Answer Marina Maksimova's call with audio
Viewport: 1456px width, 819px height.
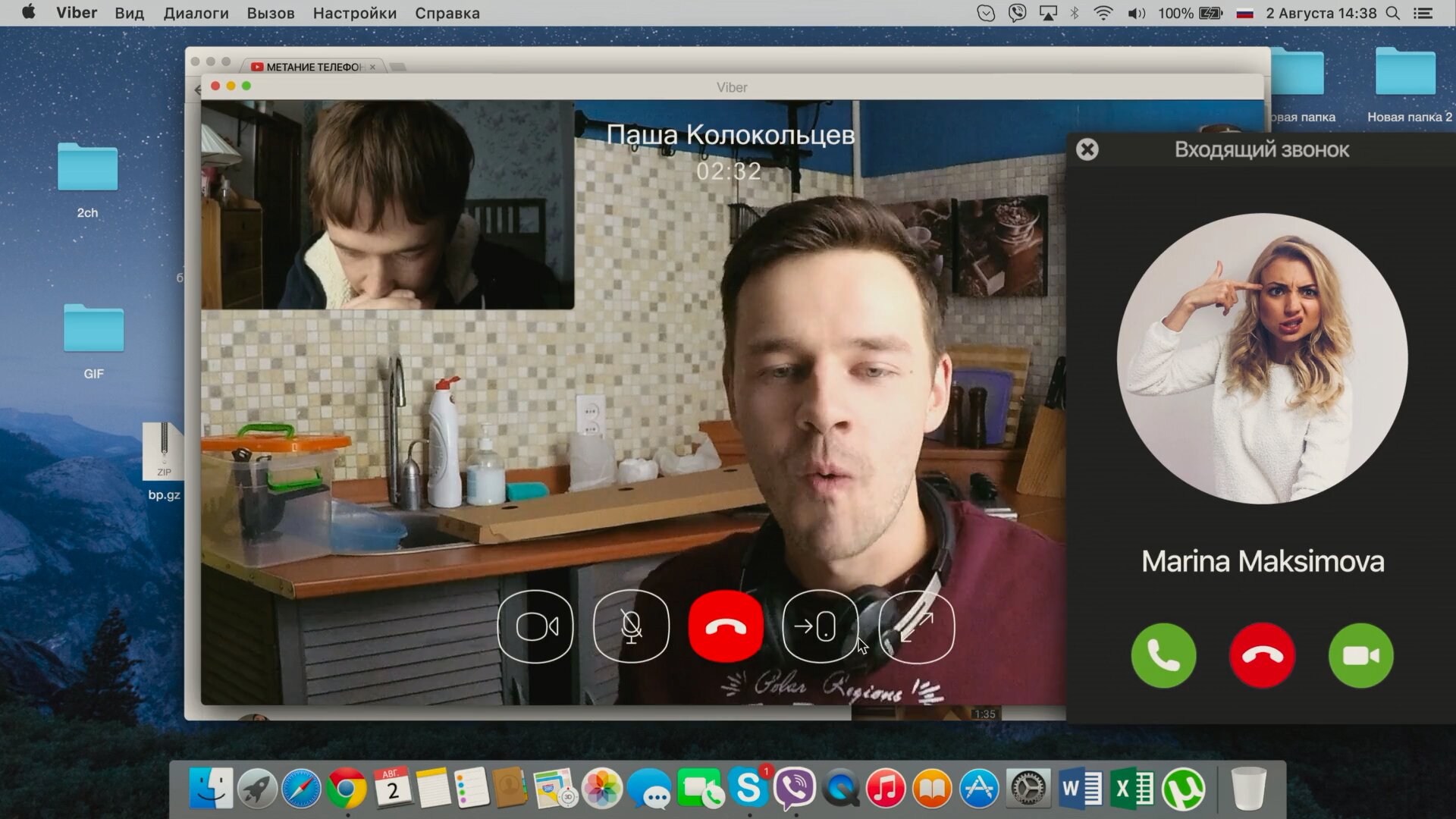[1163, 656]
